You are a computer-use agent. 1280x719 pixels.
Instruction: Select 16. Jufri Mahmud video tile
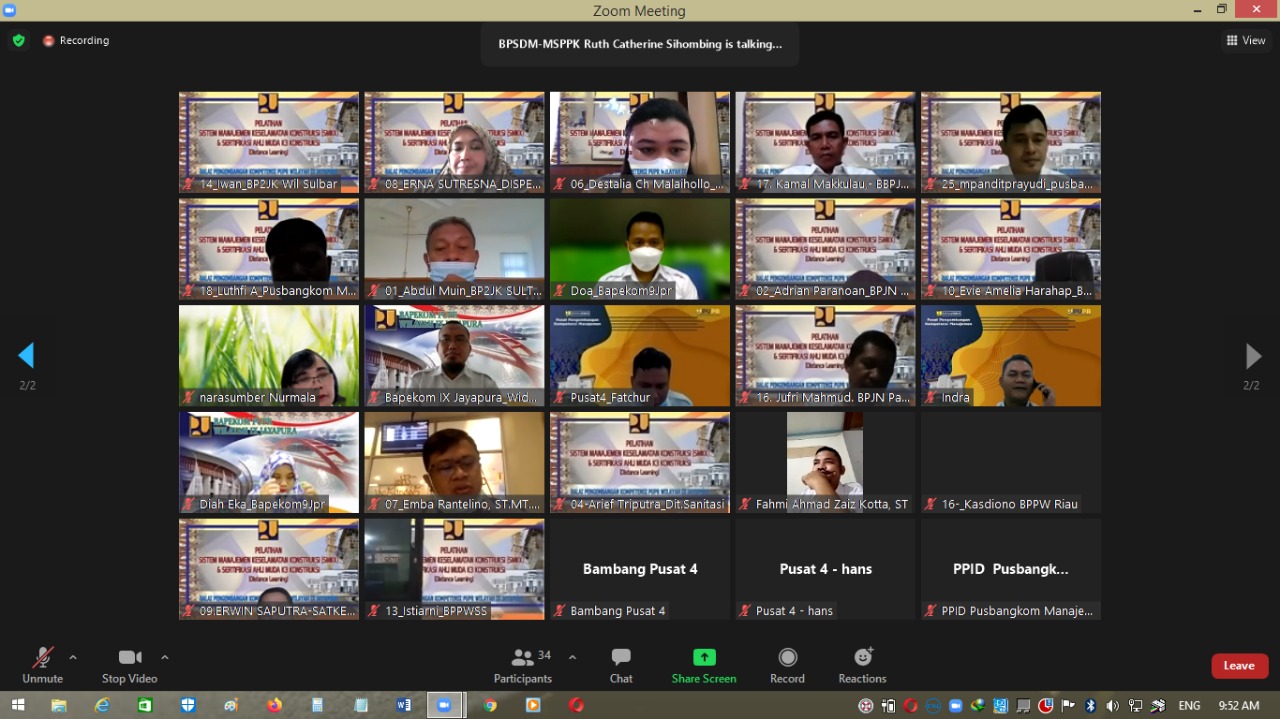[825, 356]
